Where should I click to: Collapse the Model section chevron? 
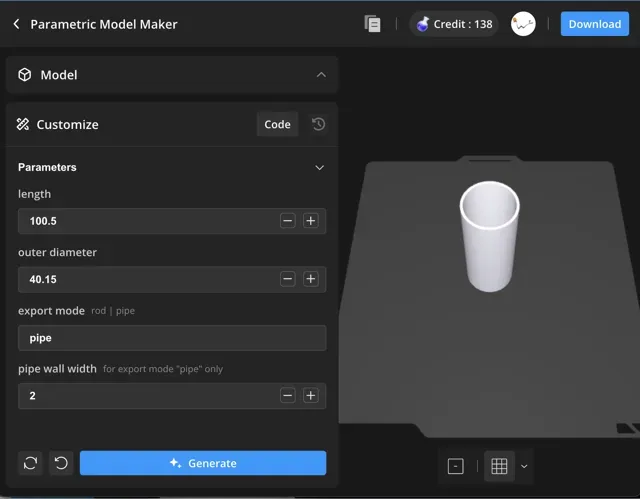pyautogui.click(x=321, y=75)
